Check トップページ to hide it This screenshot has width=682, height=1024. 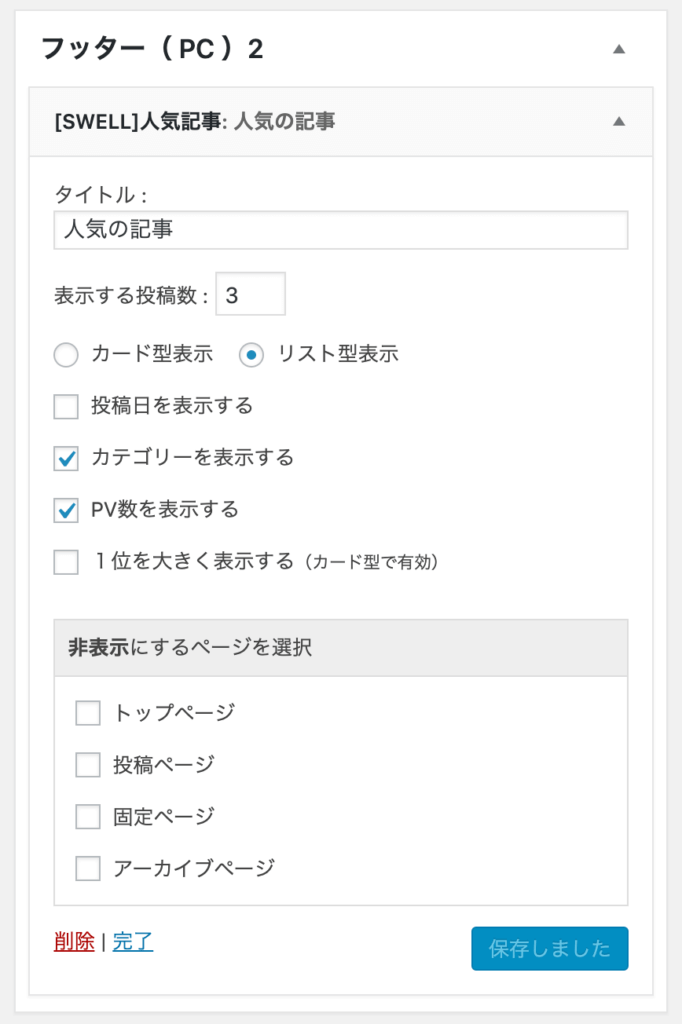[87, 713]
